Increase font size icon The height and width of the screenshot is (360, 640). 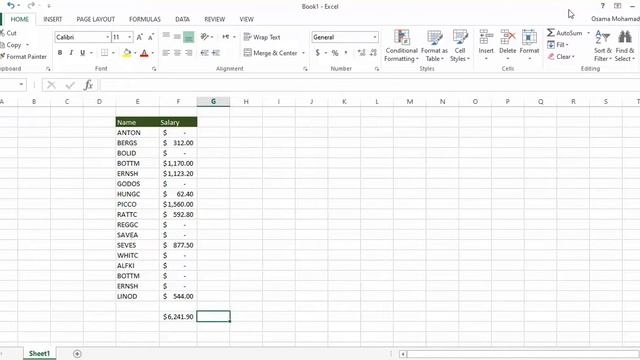(x=140, y=37)
